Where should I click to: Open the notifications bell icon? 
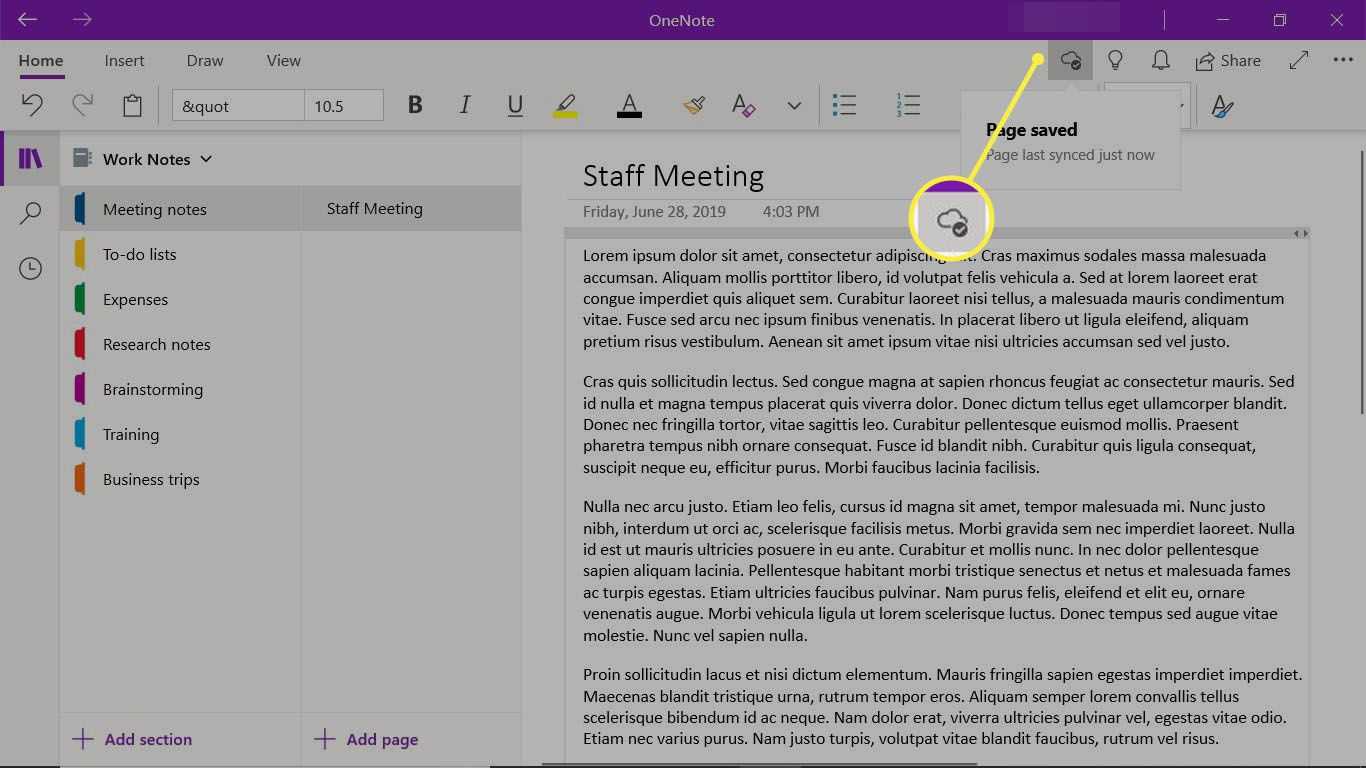coord(1160,61)
